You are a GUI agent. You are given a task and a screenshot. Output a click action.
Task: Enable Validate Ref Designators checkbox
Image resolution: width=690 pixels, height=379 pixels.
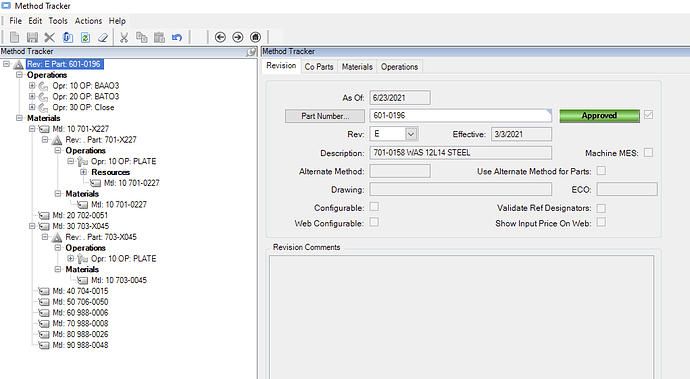[x=601, y=208]
